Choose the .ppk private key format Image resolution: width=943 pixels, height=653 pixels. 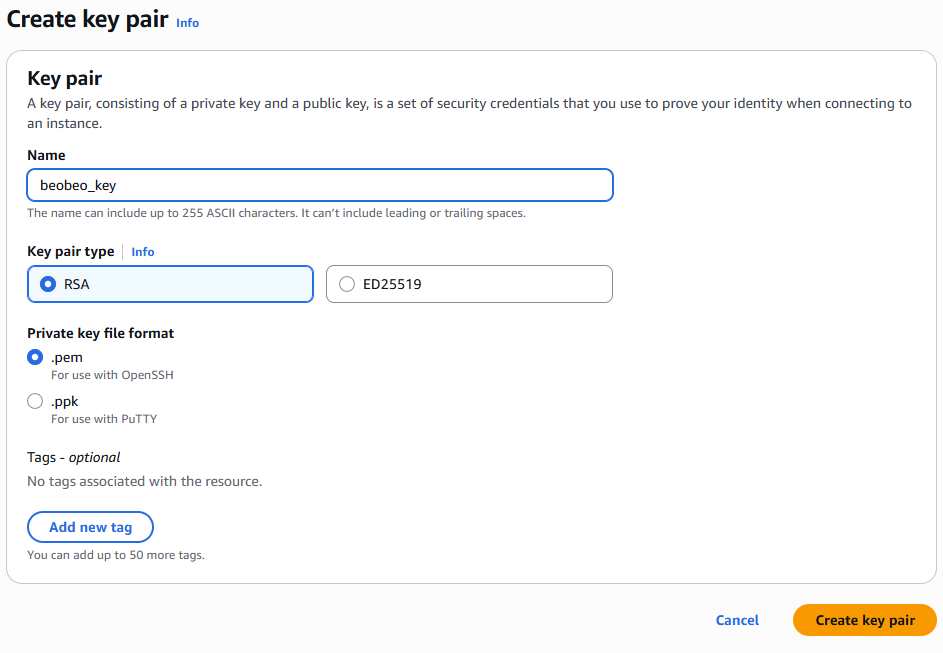(x=36, y=401)
